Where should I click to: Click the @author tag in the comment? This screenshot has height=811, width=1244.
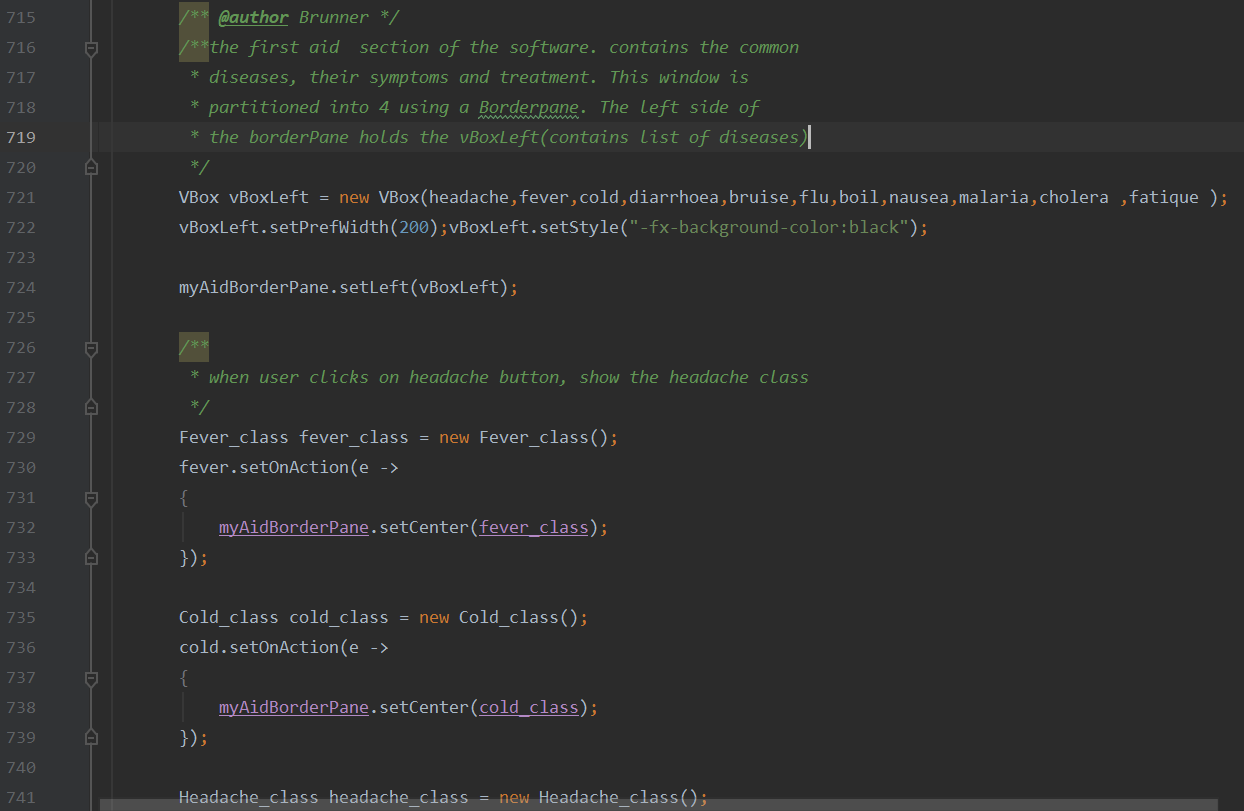(x=254, y=17)
